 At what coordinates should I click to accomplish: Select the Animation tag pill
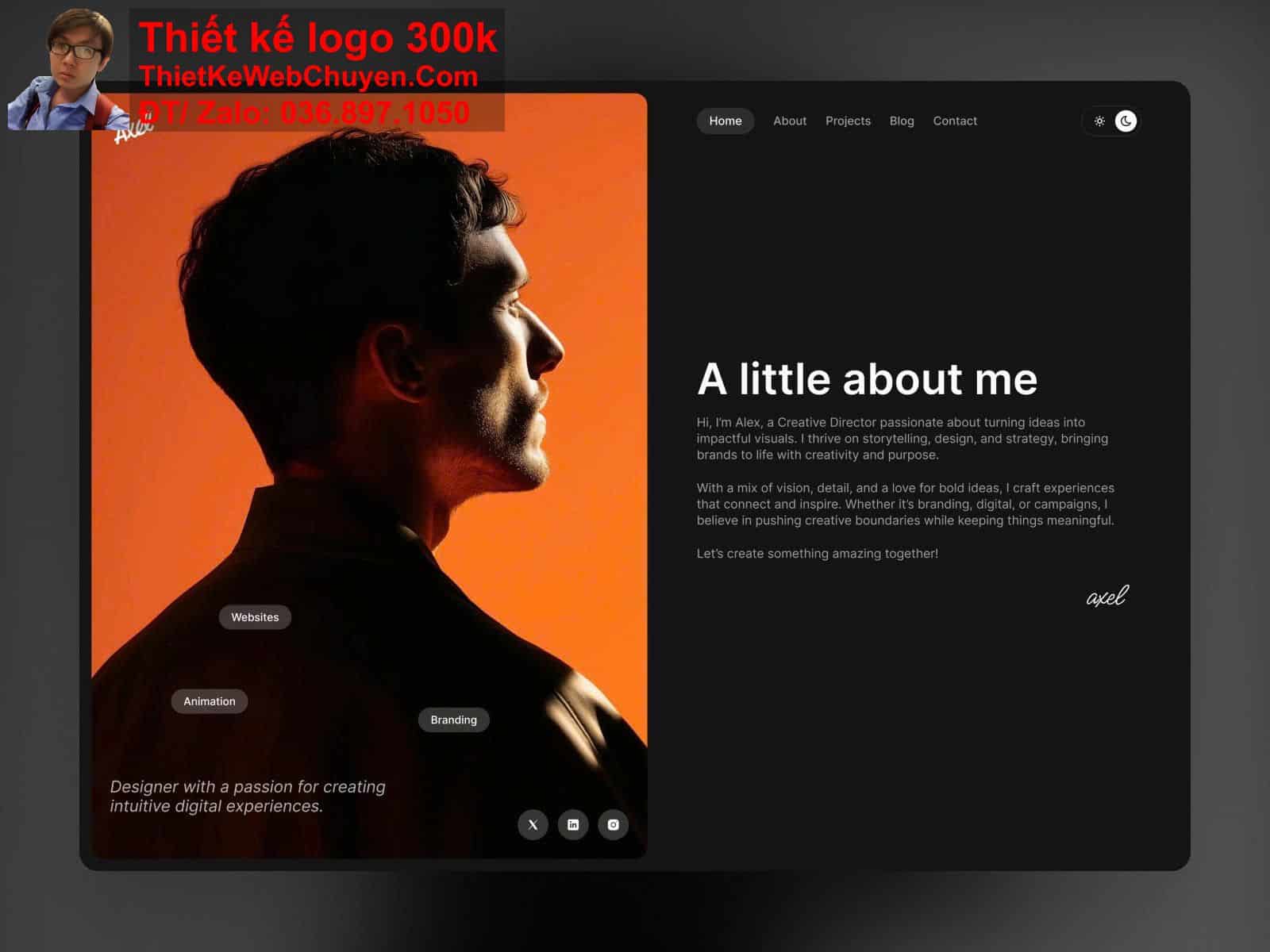[210, 701]
